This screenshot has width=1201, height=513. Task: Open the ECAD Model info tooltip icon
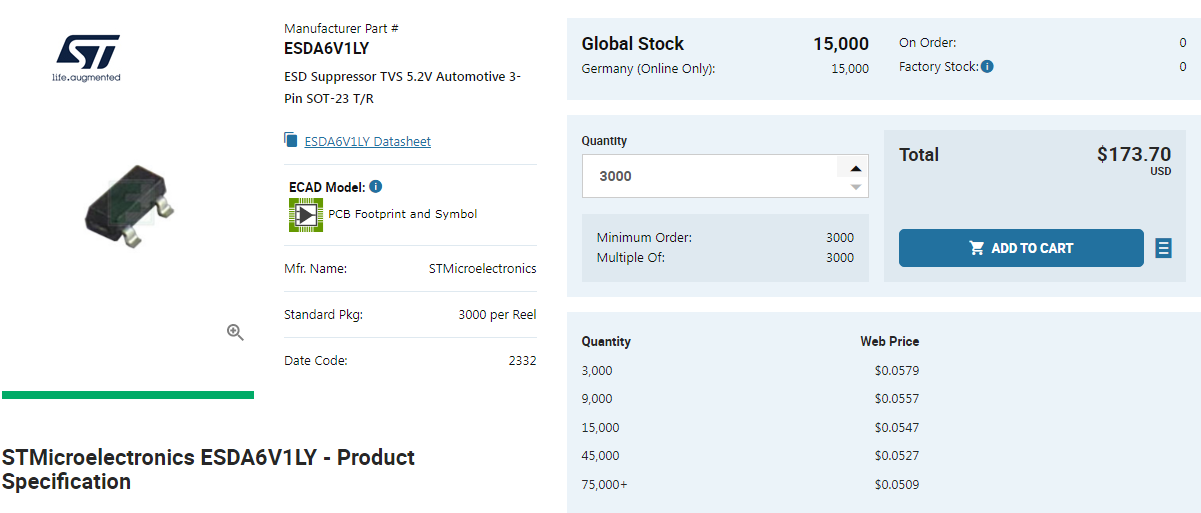[x=375, y=187]
